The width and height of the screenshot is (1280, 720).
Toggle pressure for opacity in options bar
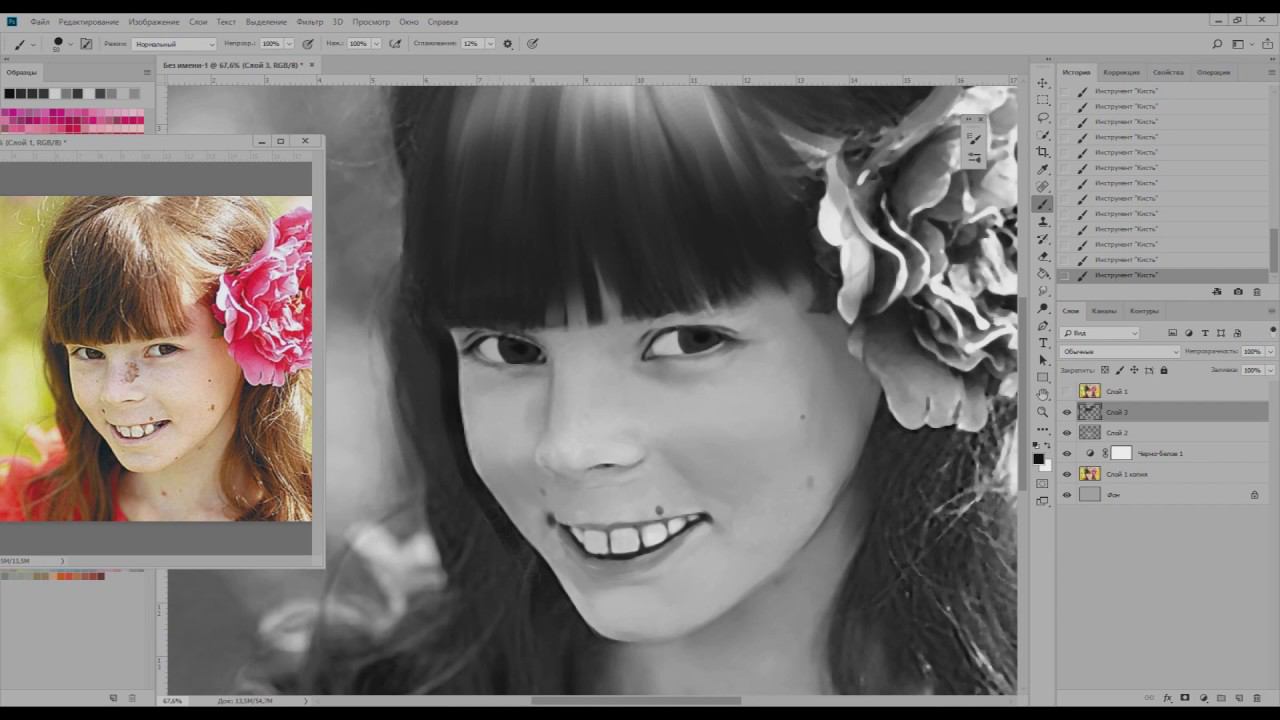308,44
